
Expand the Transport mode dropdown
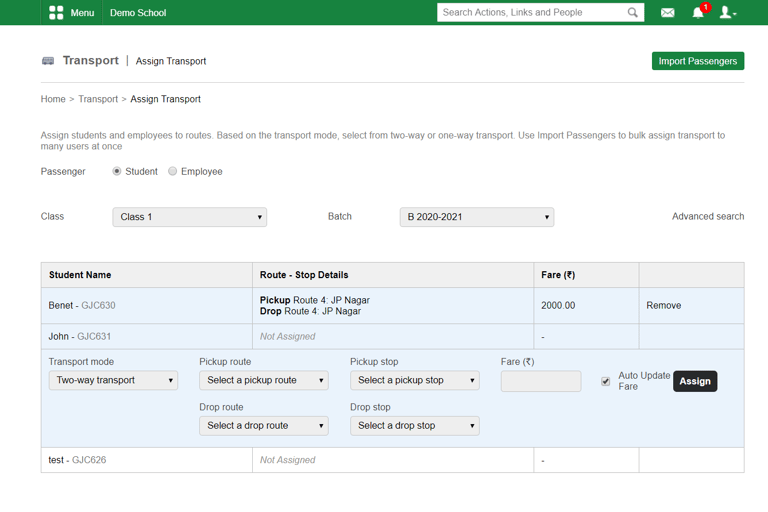point(113,380)
